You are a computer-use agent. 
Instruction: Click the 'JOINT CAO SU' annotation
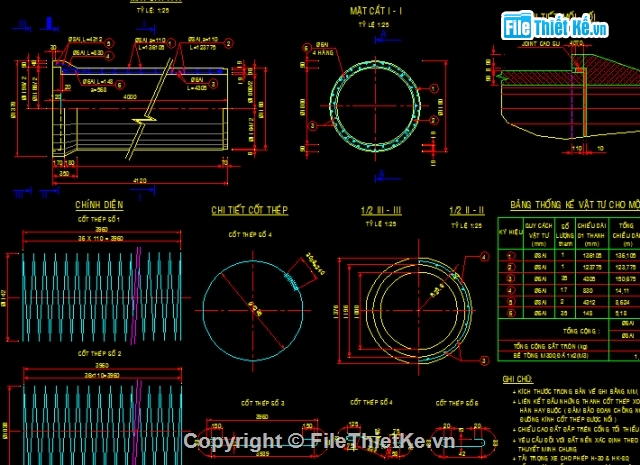click(x=540, y=43)
